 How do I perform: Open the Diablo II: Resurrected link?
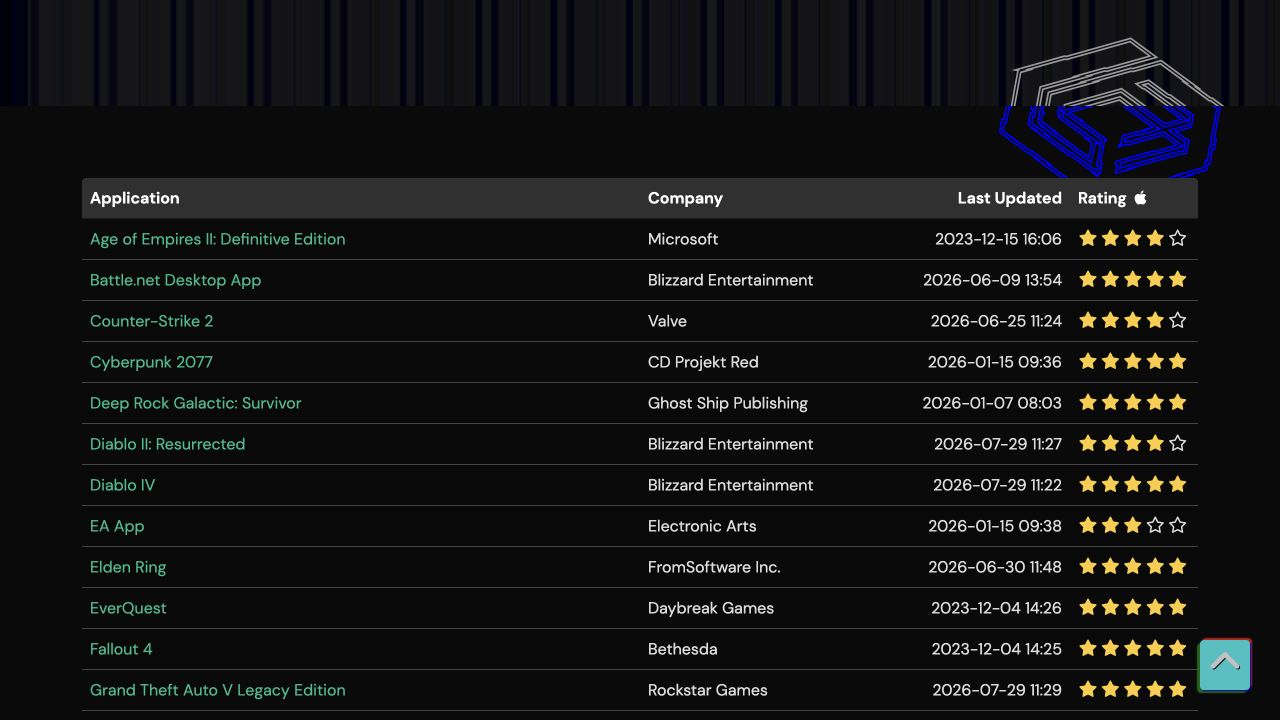[168, 444]
